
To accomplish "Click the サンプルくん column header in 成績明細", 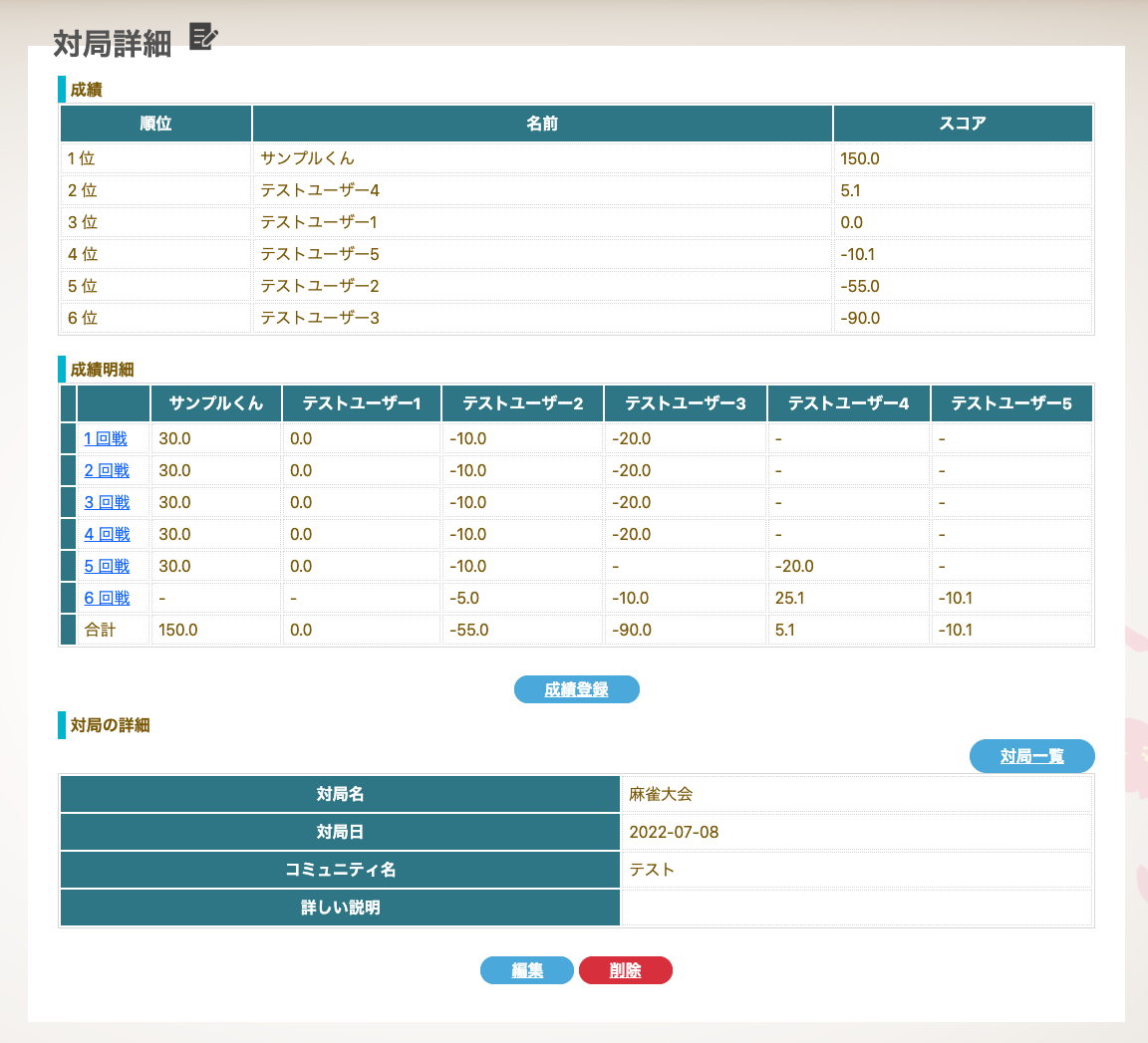I will click(216, 403).
